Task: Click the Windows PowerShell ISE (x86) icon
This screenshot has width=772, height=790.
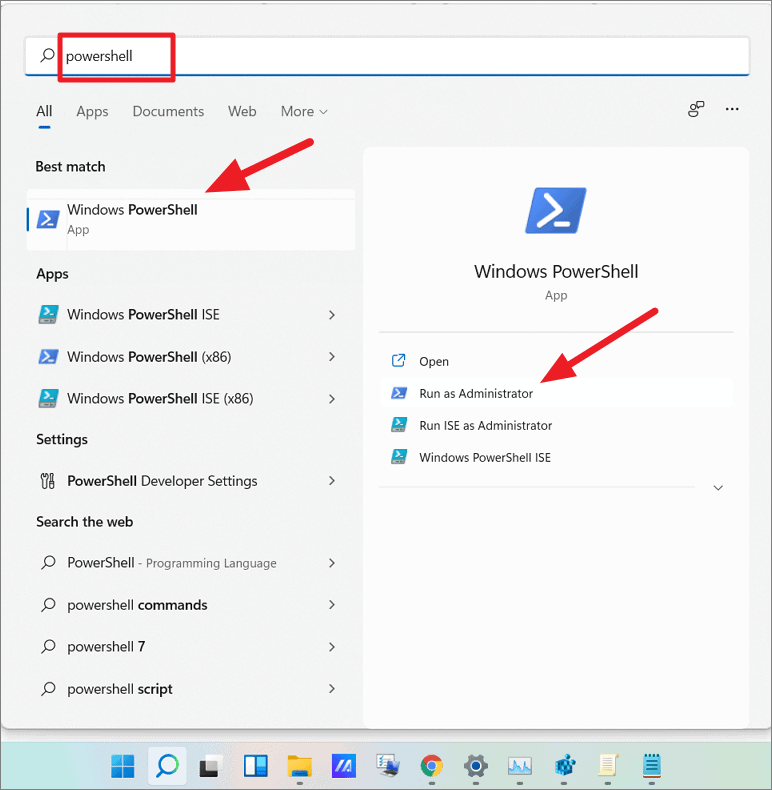Action: pos(48,399)
